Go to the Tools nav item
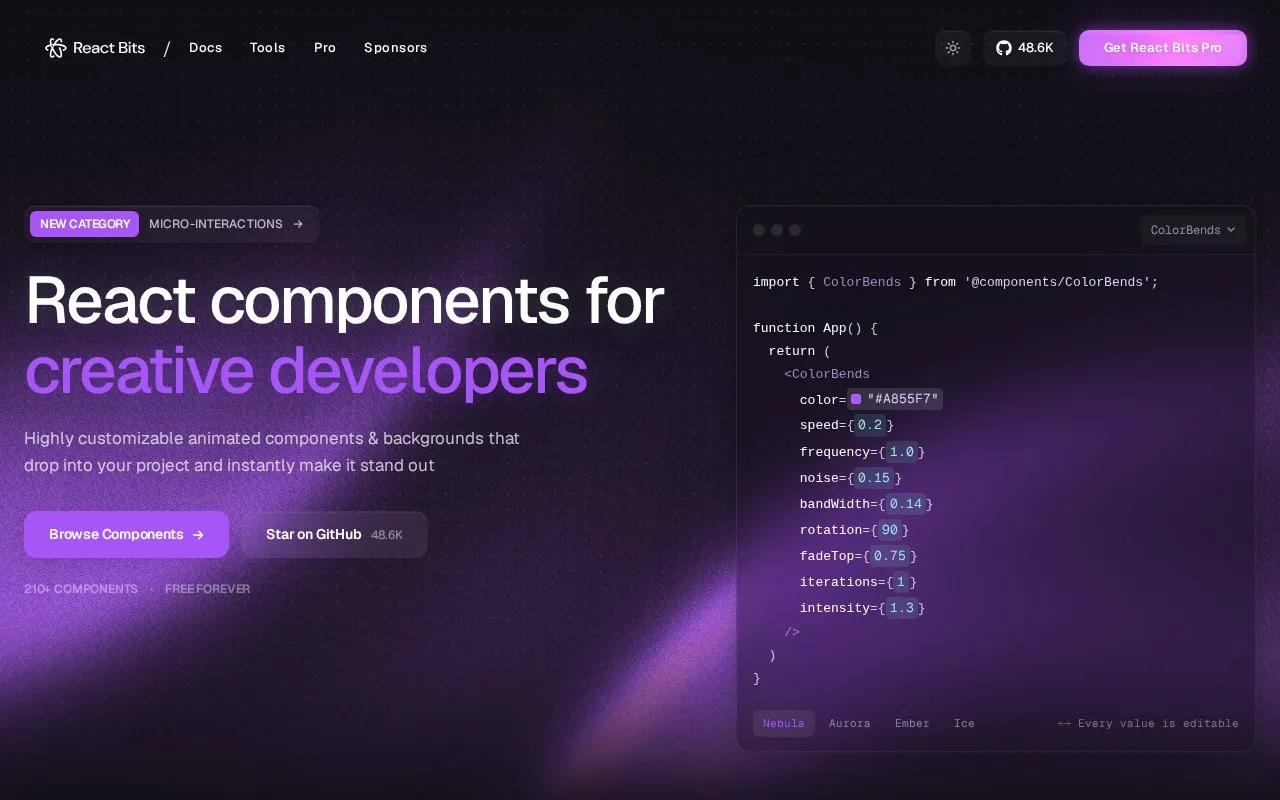Viewport: 1280px width, 800px height. click(x=267, y=48)
